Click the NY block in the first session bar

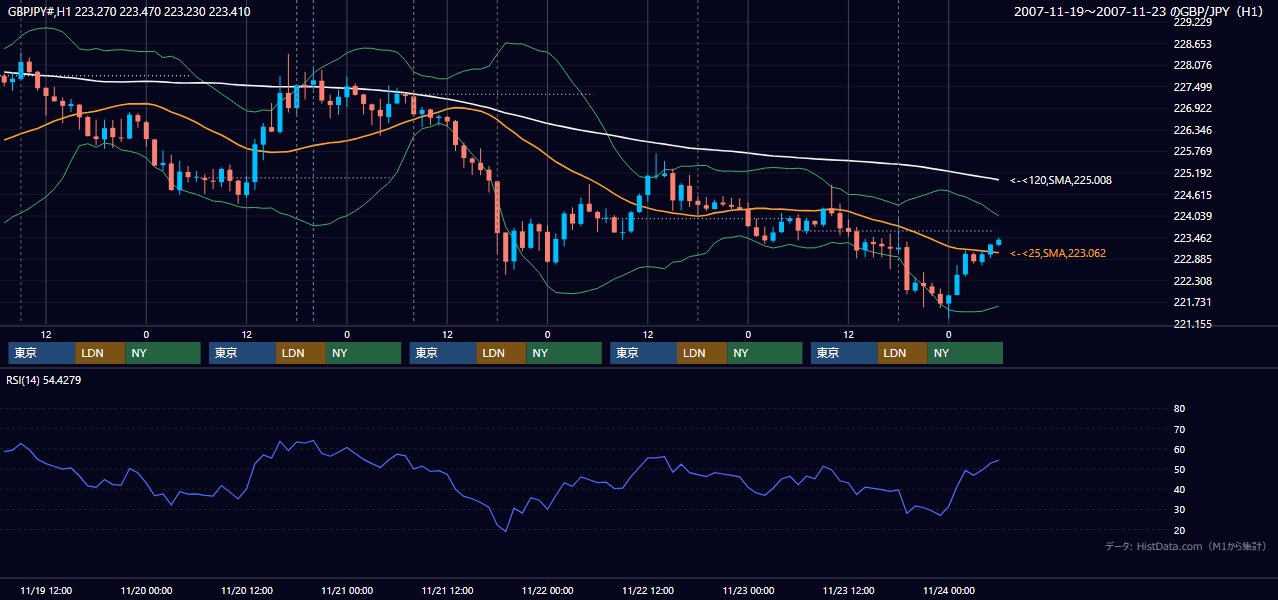click(x=163, y=353)
